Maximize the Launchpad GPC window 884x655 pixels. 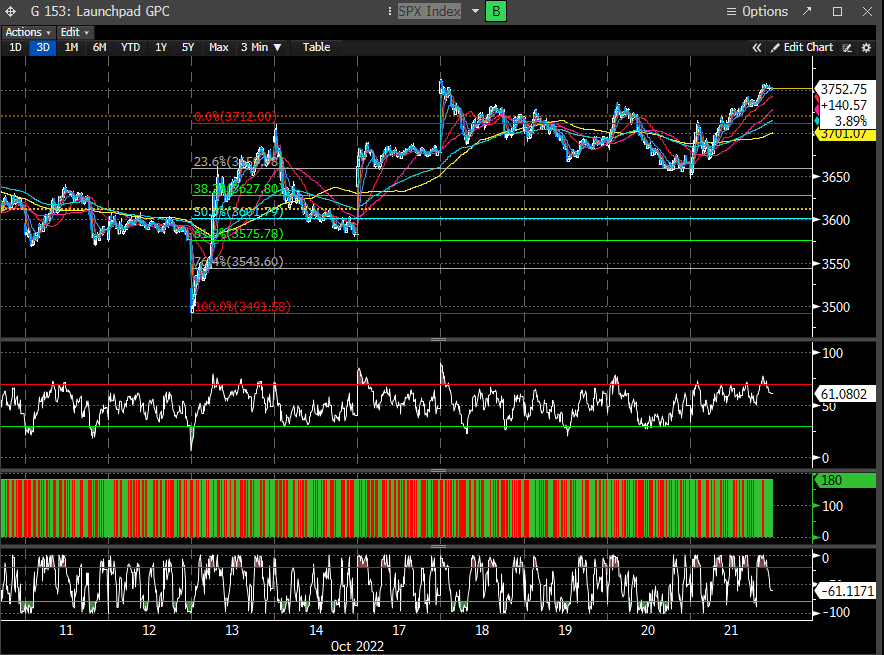(837, 11)
